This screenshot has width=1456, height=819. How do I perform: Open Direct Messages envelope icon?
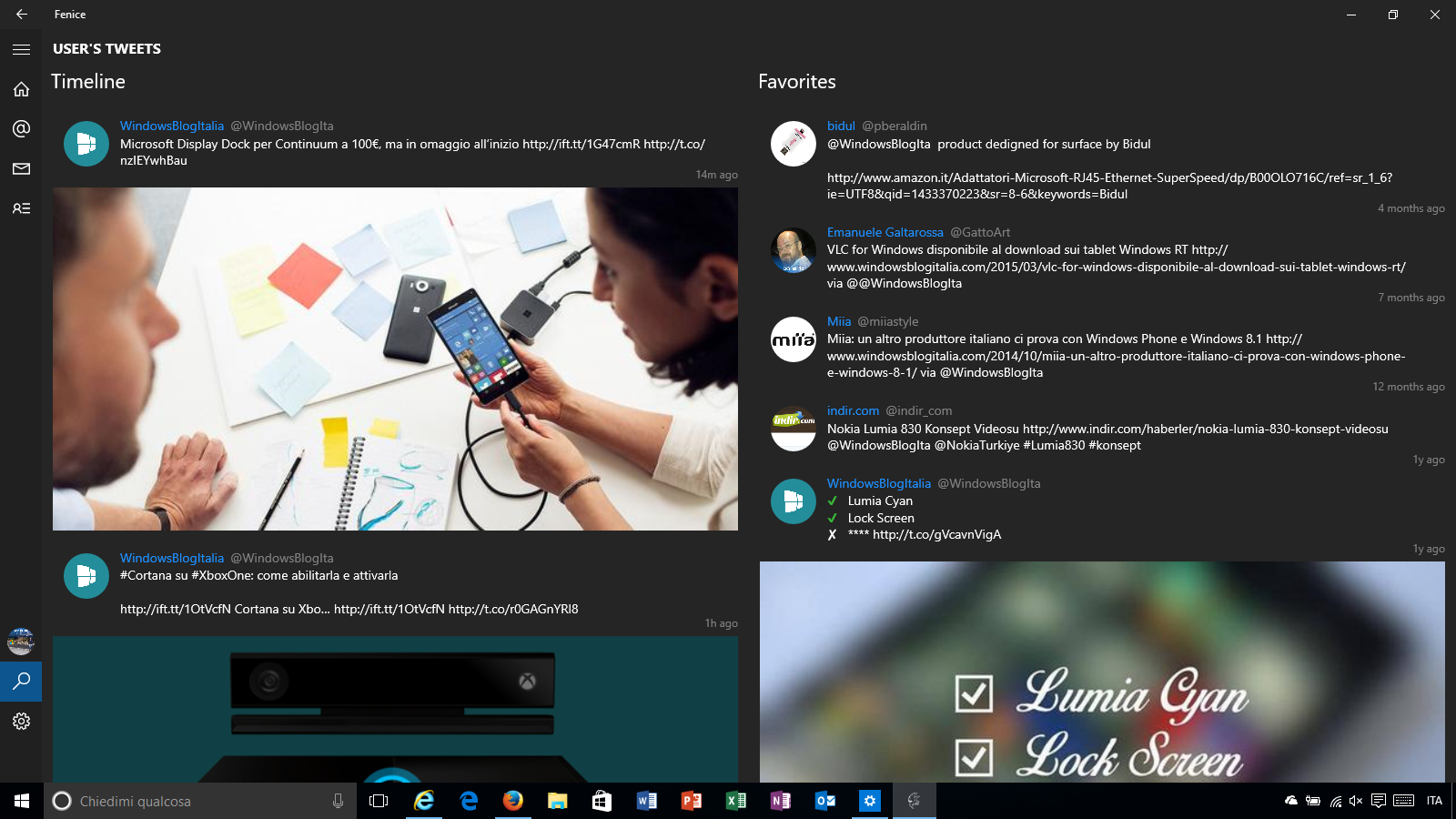[x=21, y=168]
